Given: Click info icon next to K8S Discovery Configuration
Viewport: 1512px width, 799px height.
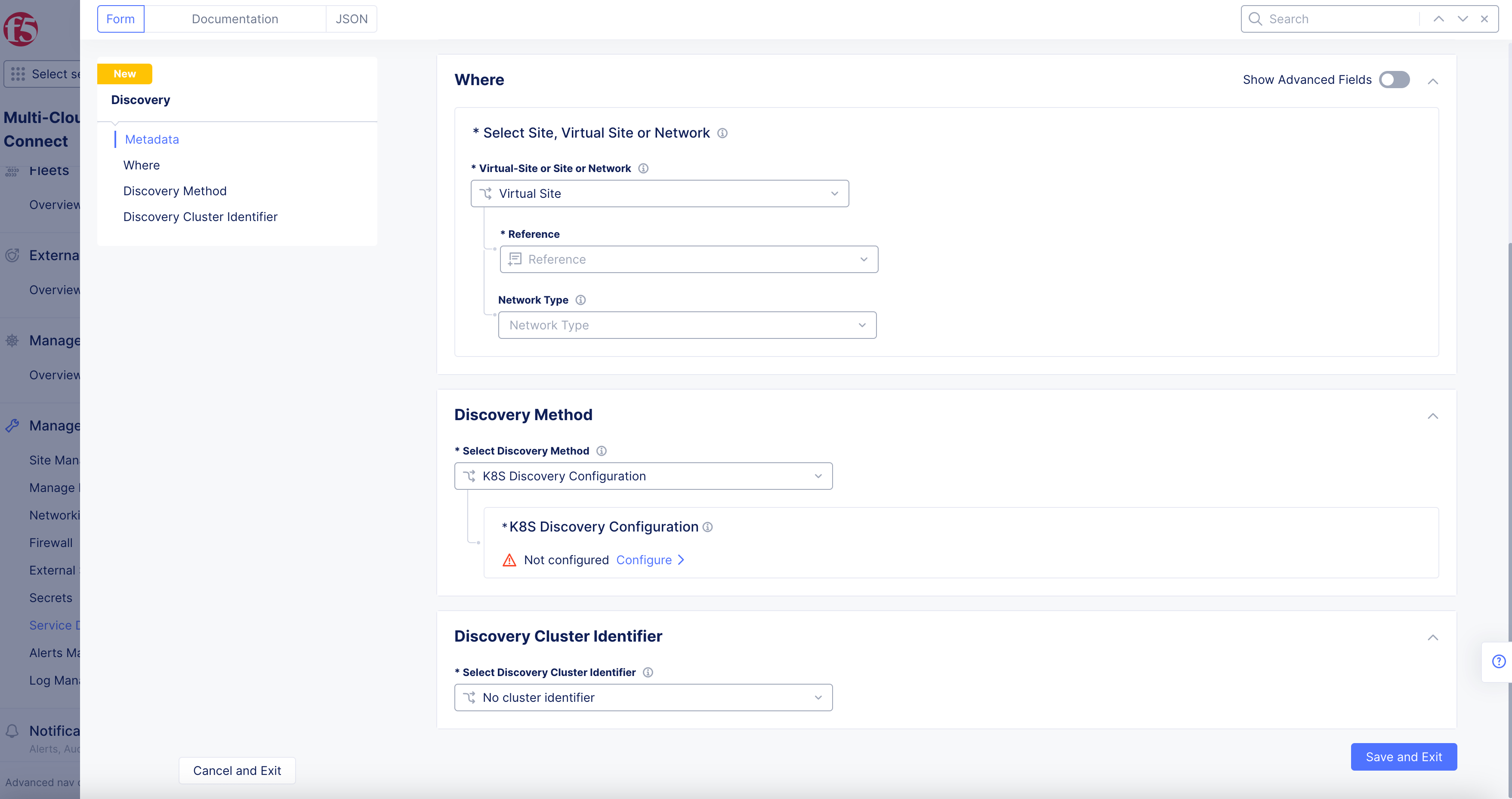Looking at the screenshot, I should point(708,527).
